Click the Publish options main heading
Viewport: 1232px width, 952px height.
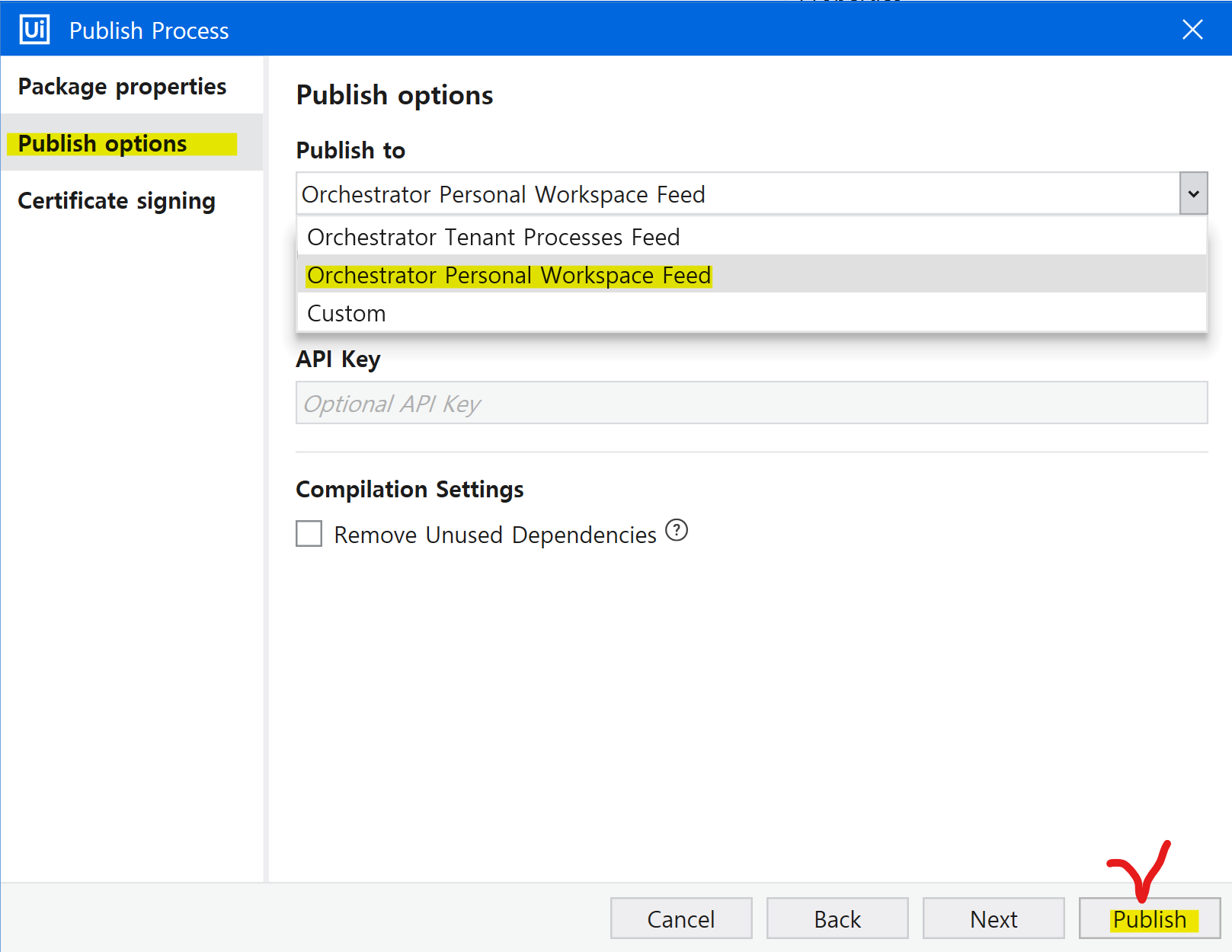coord(395,95)
